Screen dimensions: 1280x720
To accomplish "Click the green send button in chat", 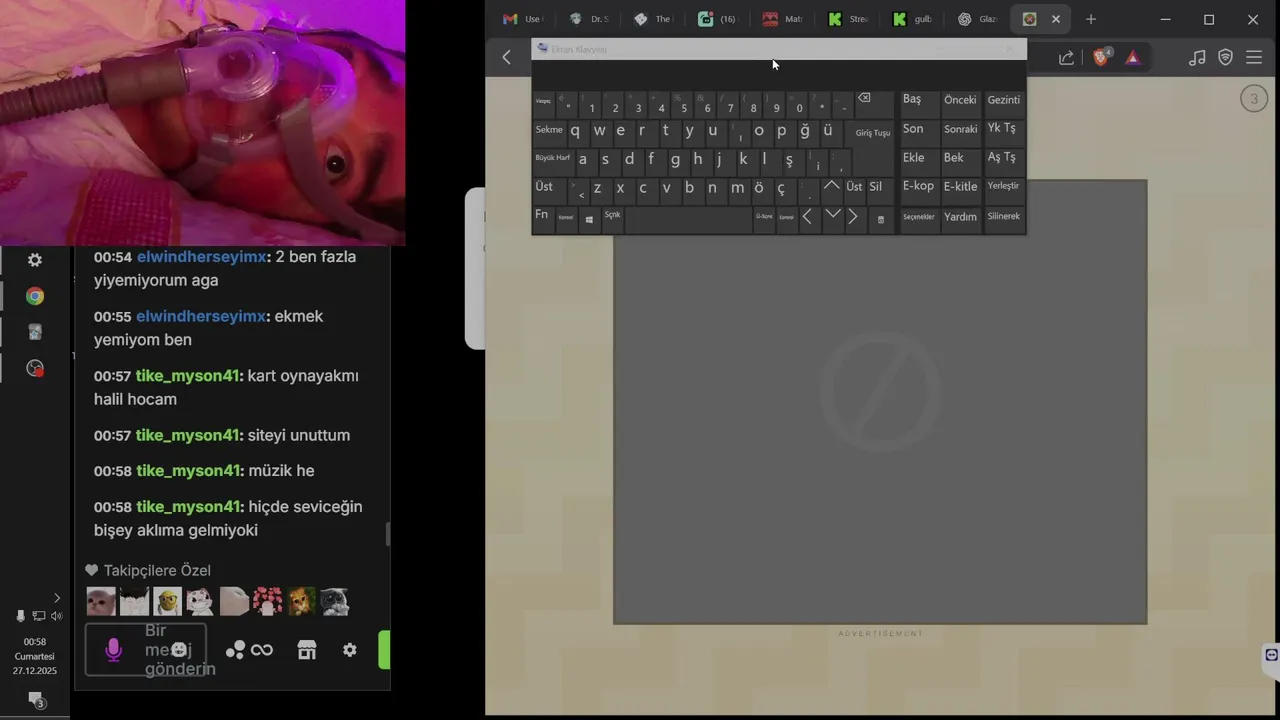I will 384,650.
